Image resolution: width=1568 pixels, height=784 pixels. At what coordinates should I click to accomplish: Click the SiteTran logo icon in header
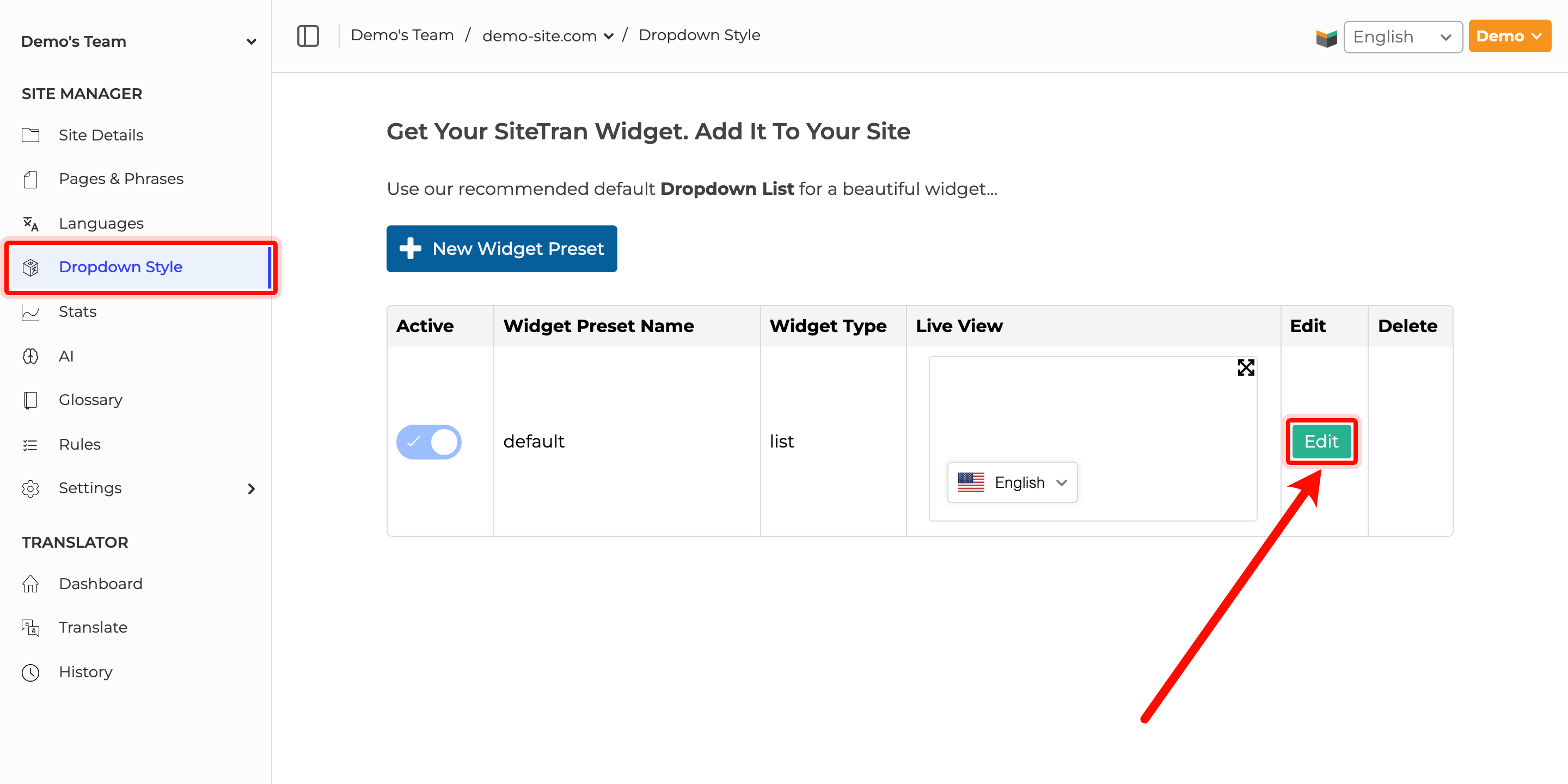(x=1326, y=37)
